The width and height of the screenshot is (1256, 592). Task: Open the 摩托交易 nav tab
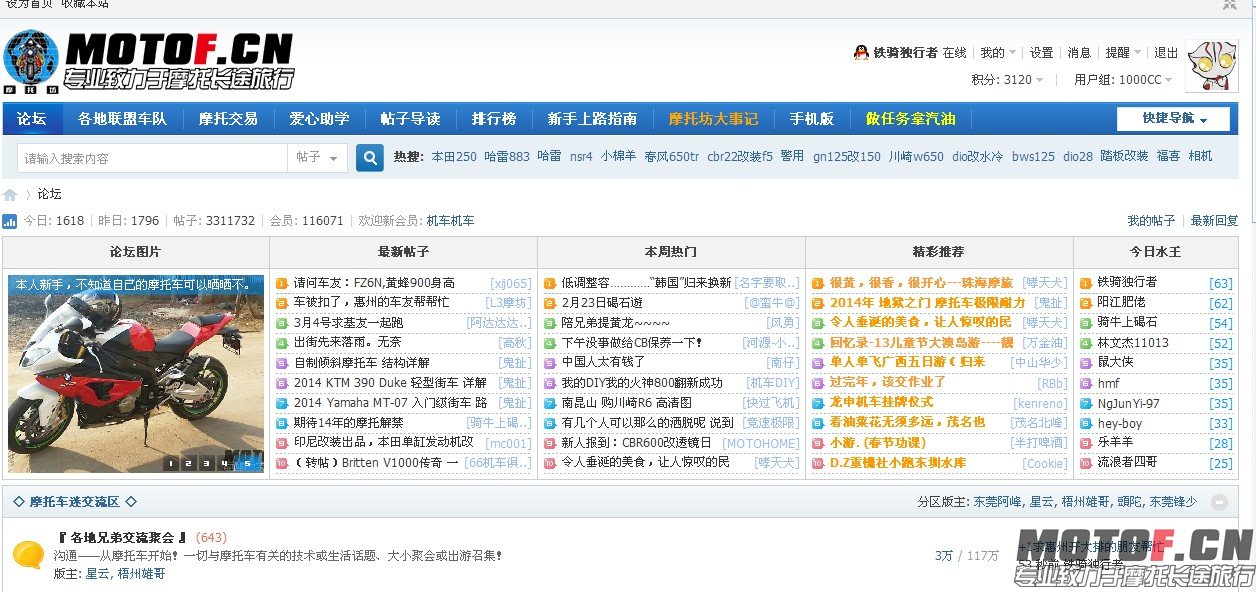coord(228,119)
